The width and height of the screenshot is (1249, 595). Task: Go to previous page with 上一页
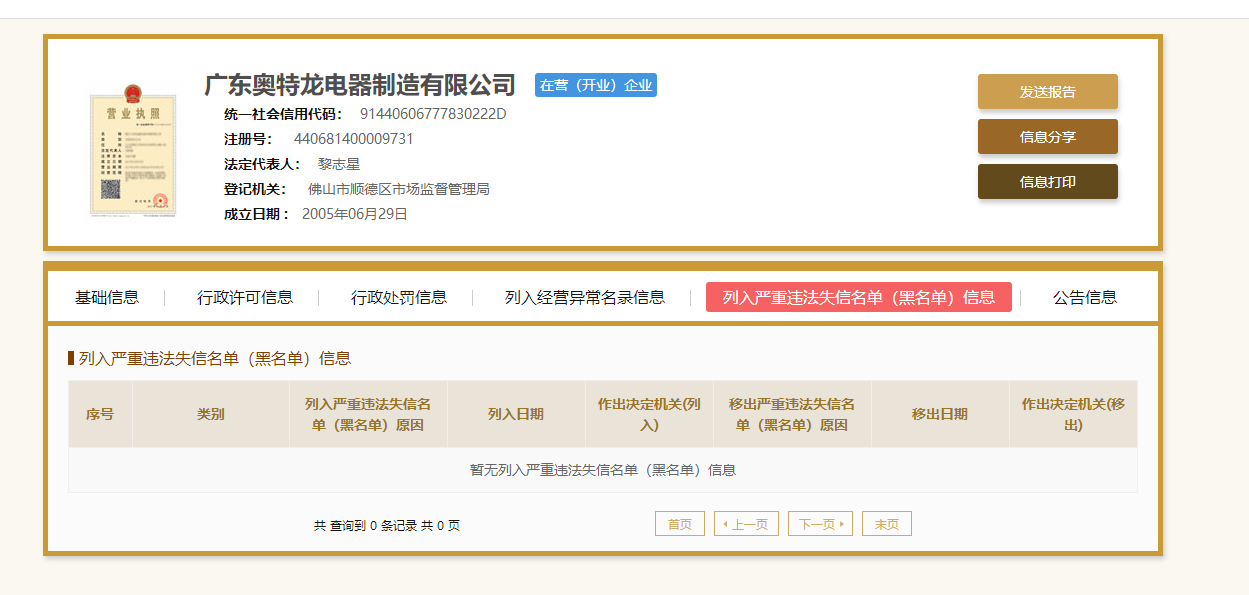746,524
